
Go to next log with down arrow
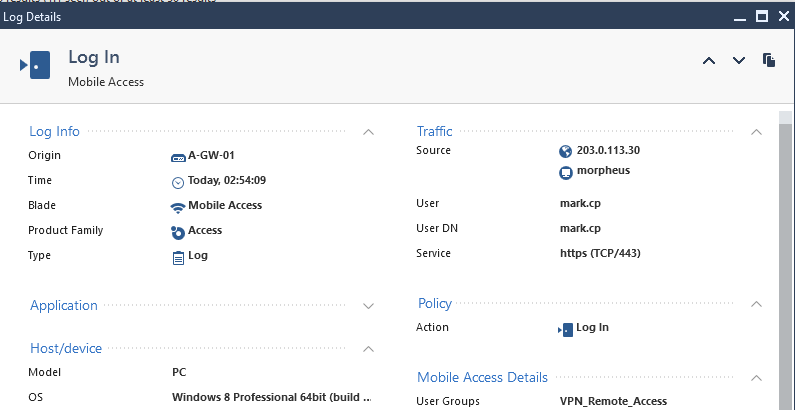pyautogui.click(x=739, y=61)
